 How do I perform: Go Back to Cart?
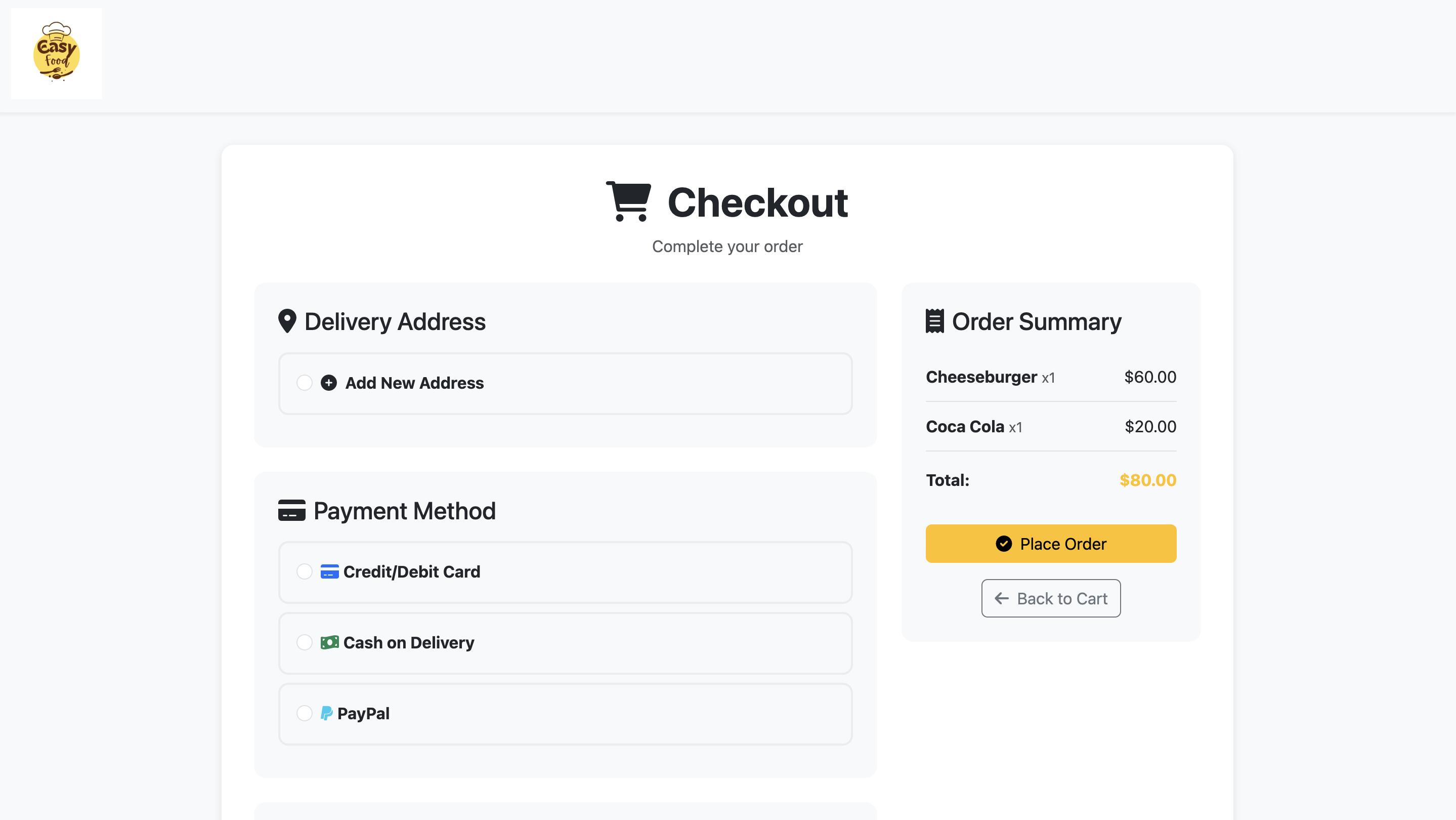click(x=1051, y=598)
